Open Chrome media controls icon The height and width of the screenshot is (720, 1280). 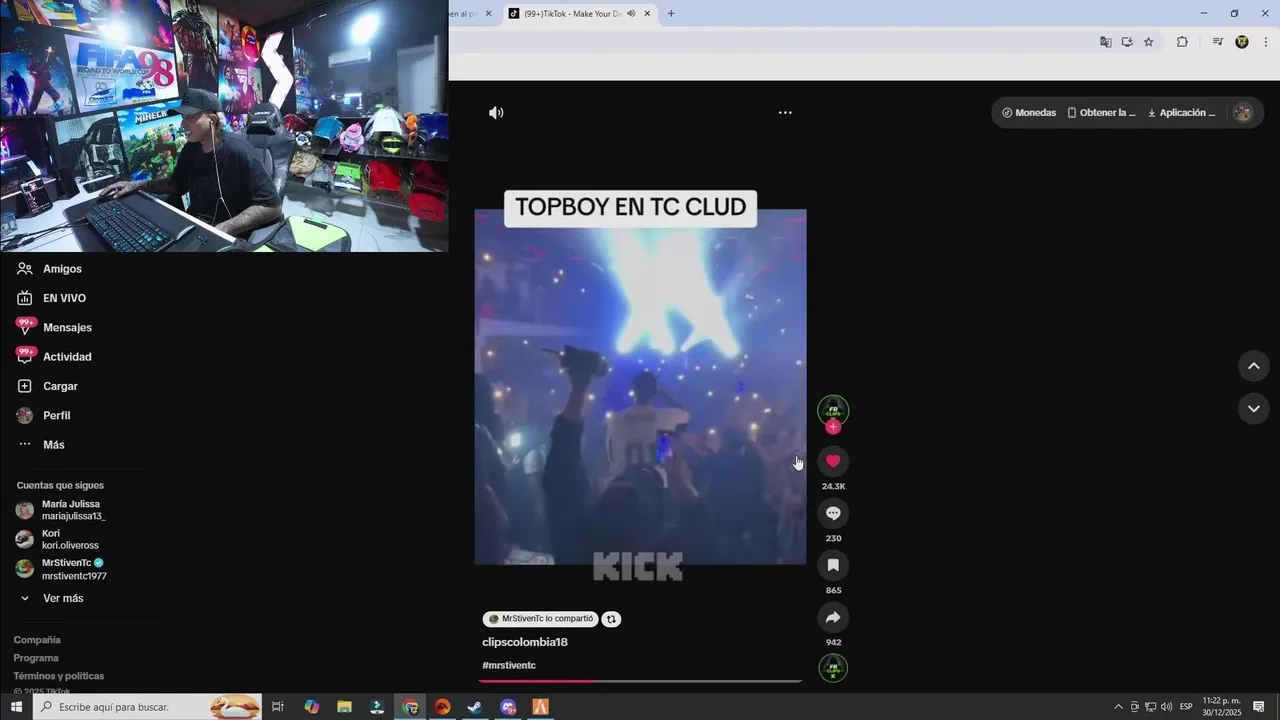tap(1217, 42)
